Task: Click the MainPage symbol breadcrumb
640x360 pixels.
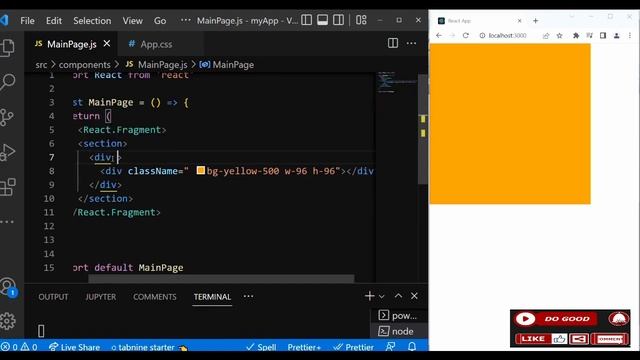Action: click(x=227, y=64)
